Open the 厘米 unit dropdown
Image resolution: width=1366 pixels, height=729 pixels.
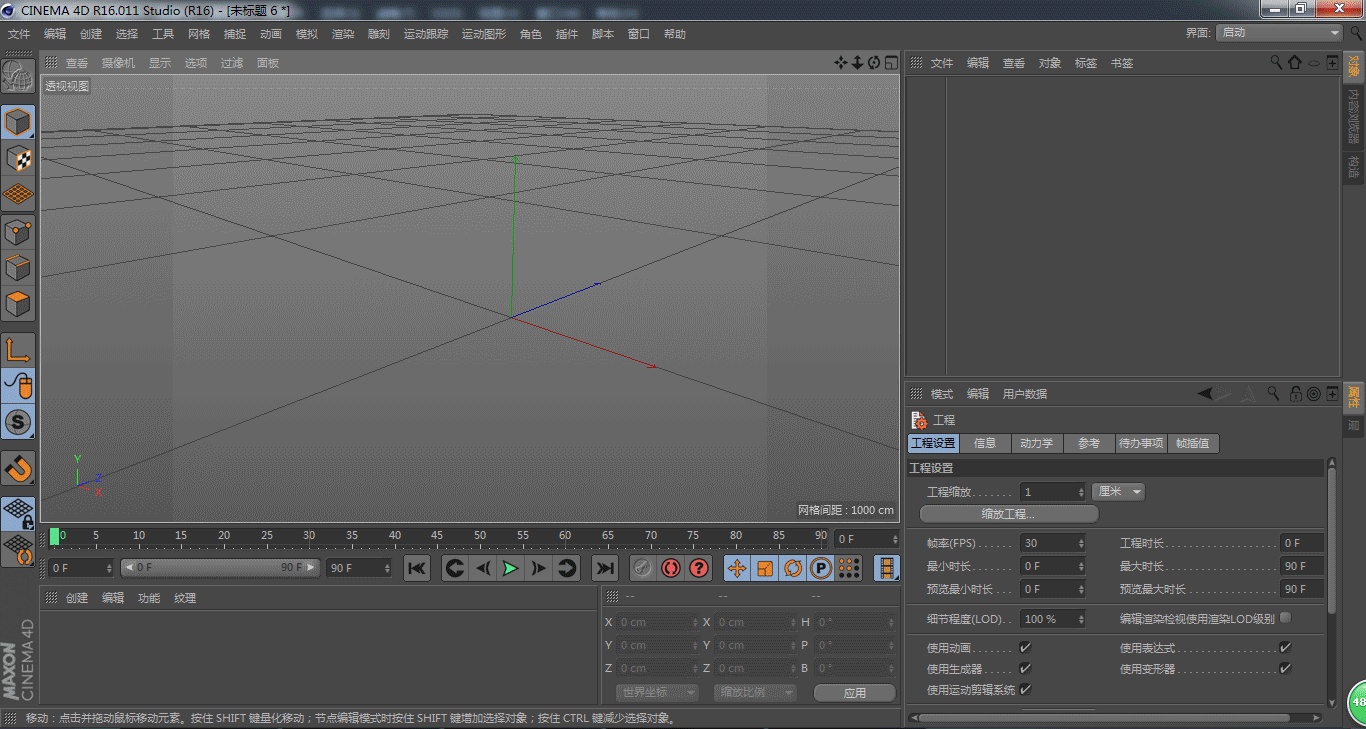pos(1118,492)
